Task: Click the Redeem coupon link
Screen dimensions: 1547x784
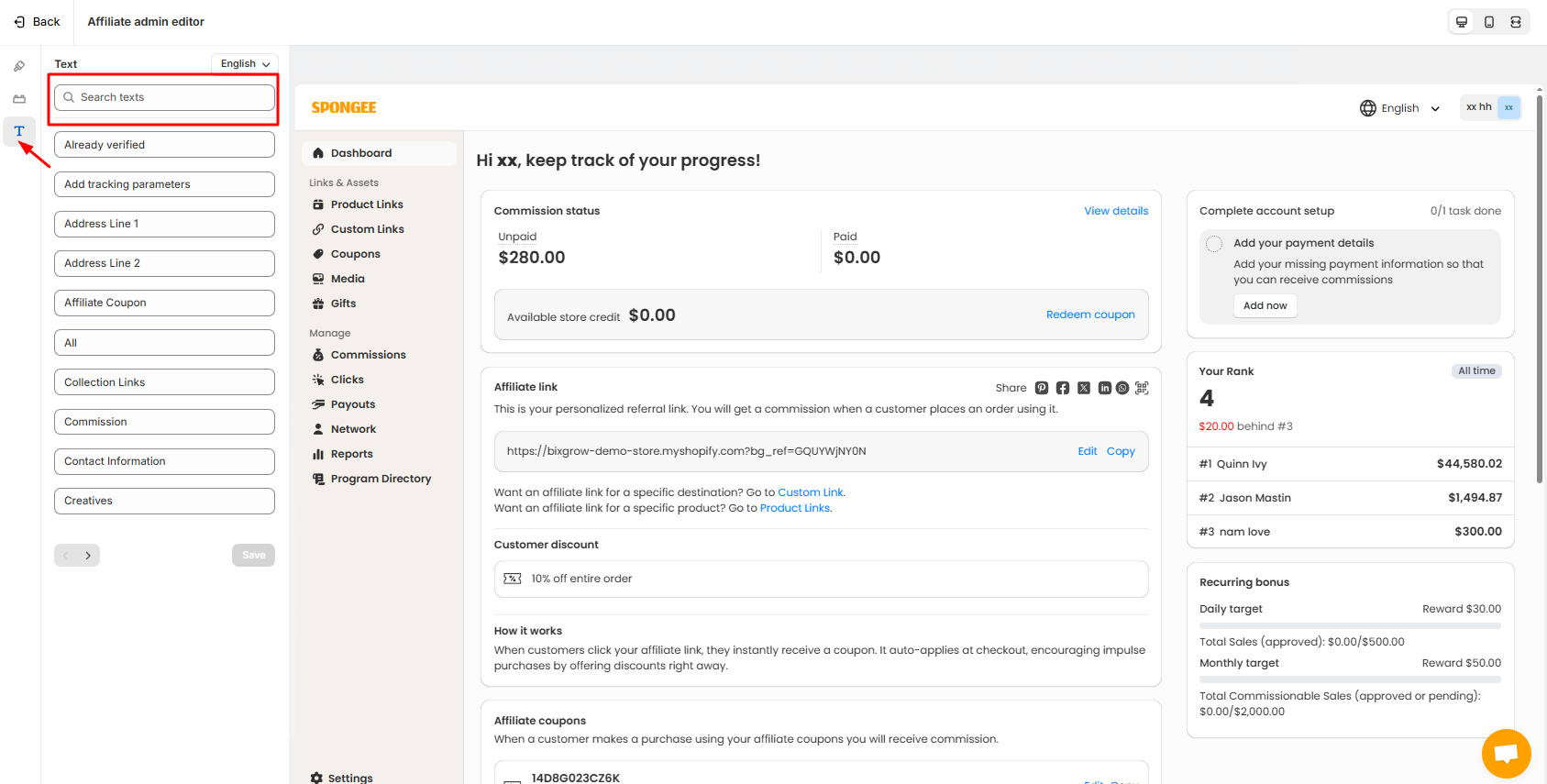Action: coord(1090,315)
